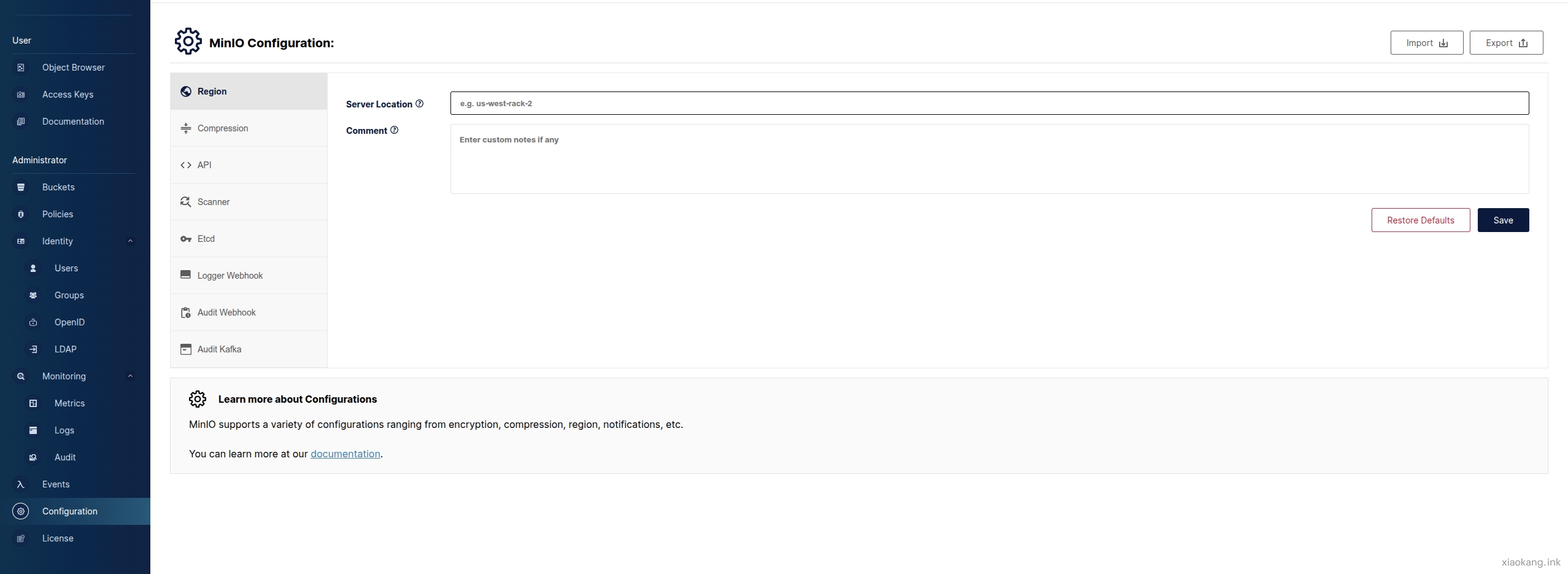Click the Import button
This screenshot has height=574, width=1568.
coord(1427,43)
